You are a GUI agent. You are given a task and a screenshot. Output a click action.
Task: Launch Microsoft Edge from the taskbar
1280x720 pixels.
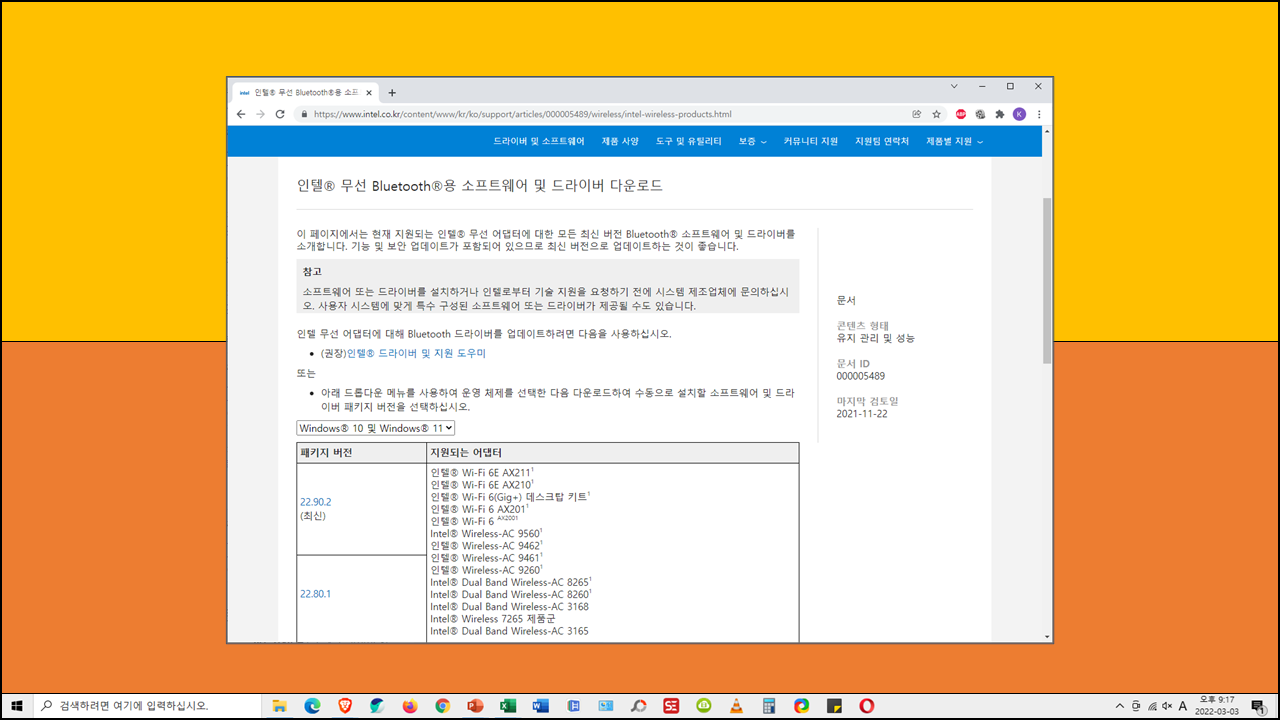coord(312,706)
